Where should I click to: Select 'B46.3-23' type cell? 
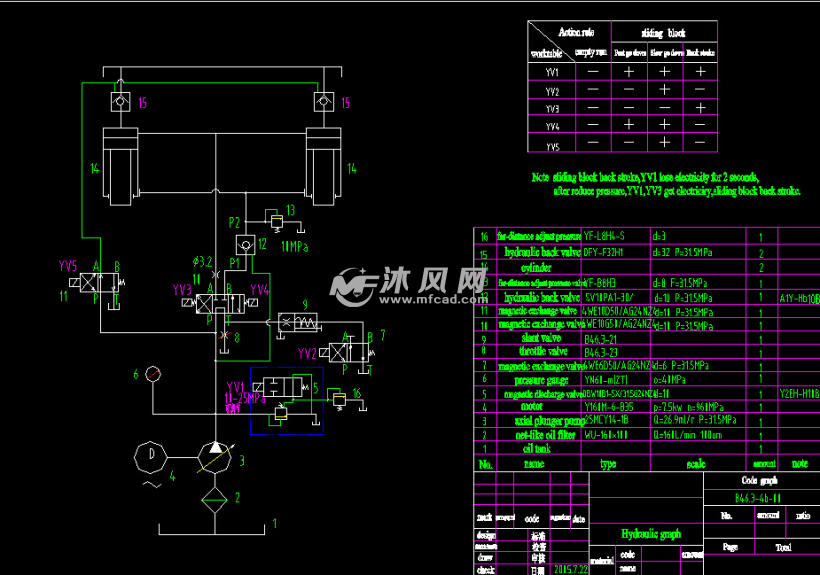[600, 352]
